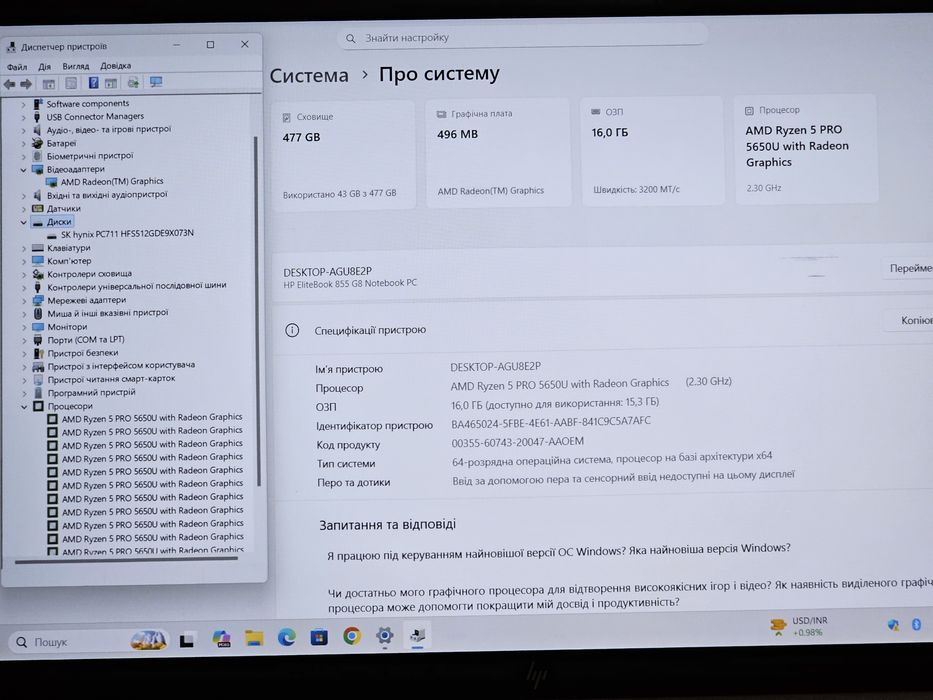Open the question about graphics processor for games

point(630,594)
